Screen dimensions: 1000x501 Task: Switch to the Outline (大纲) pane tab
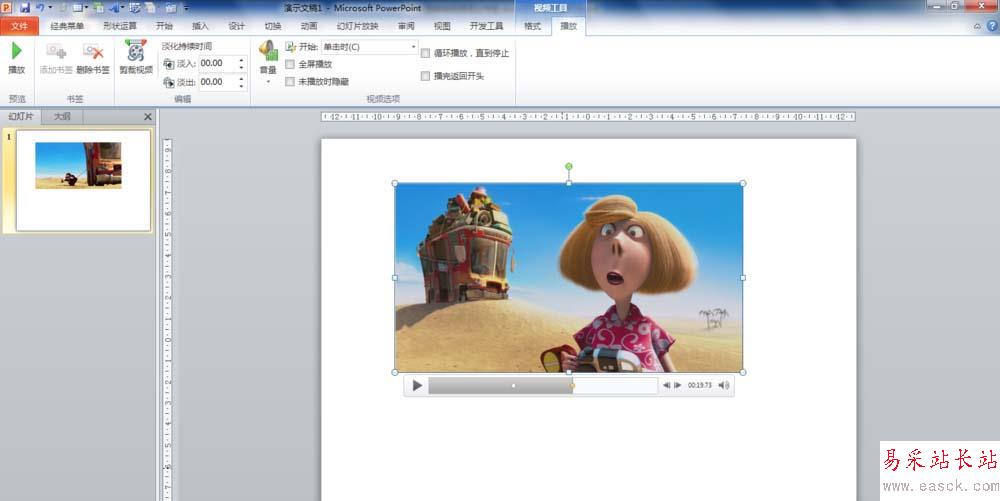point(62,117)
